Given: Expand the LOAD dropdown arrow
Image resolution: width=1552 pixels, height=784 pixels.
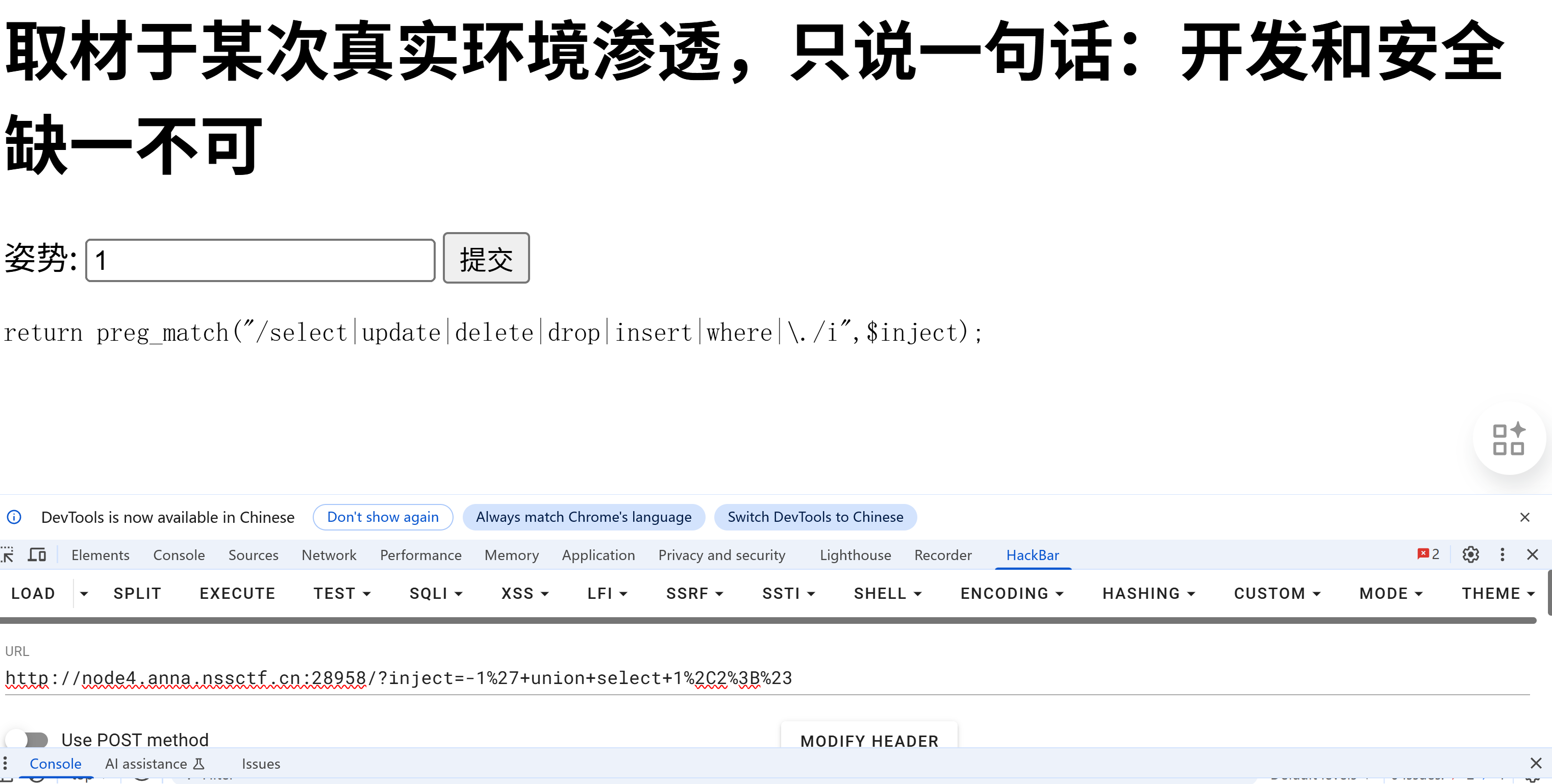Looking at the screenshot, I should pyautogui.click(x=84, y=594).
